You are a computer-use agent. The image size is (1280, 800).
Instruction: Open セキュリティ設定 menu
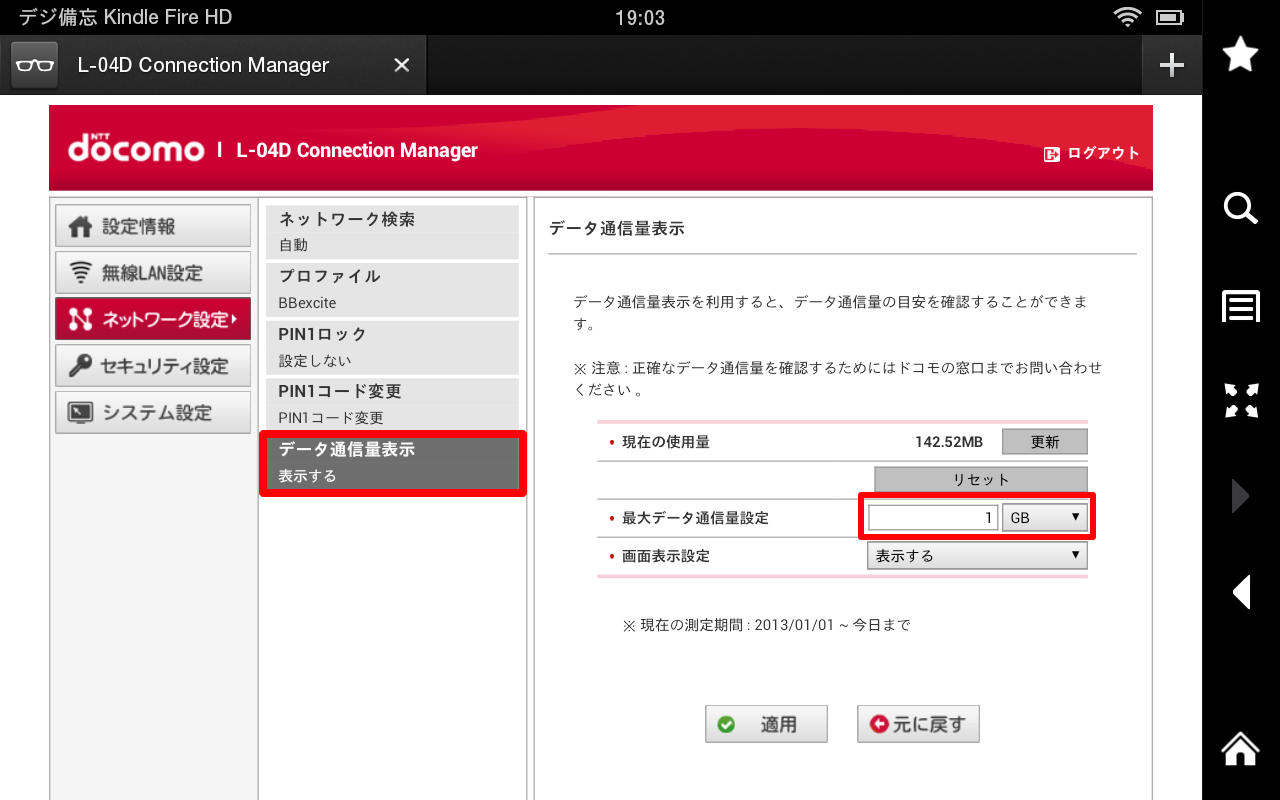point(153,366)
